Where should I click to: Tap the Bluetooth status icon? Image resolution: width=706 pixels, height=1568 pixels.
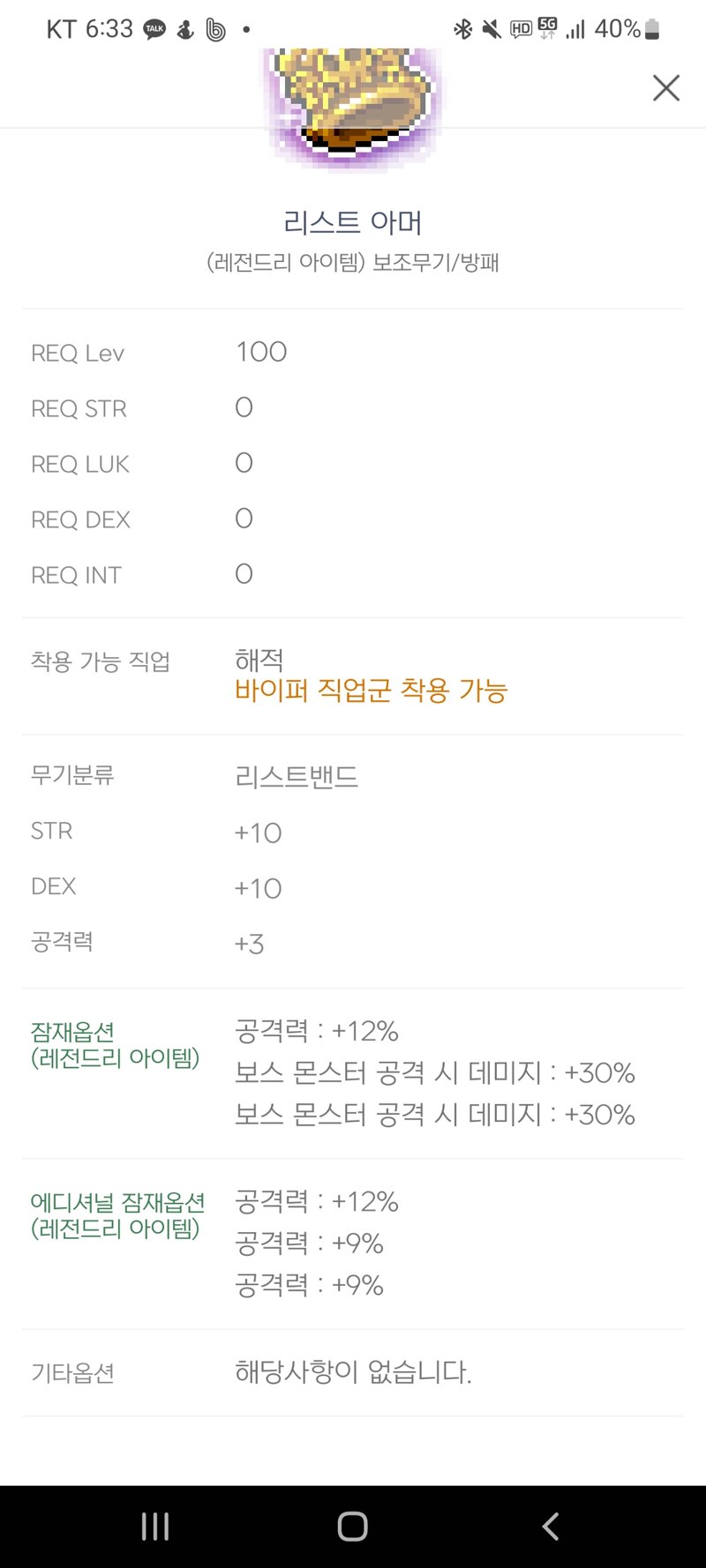[462, 29]
